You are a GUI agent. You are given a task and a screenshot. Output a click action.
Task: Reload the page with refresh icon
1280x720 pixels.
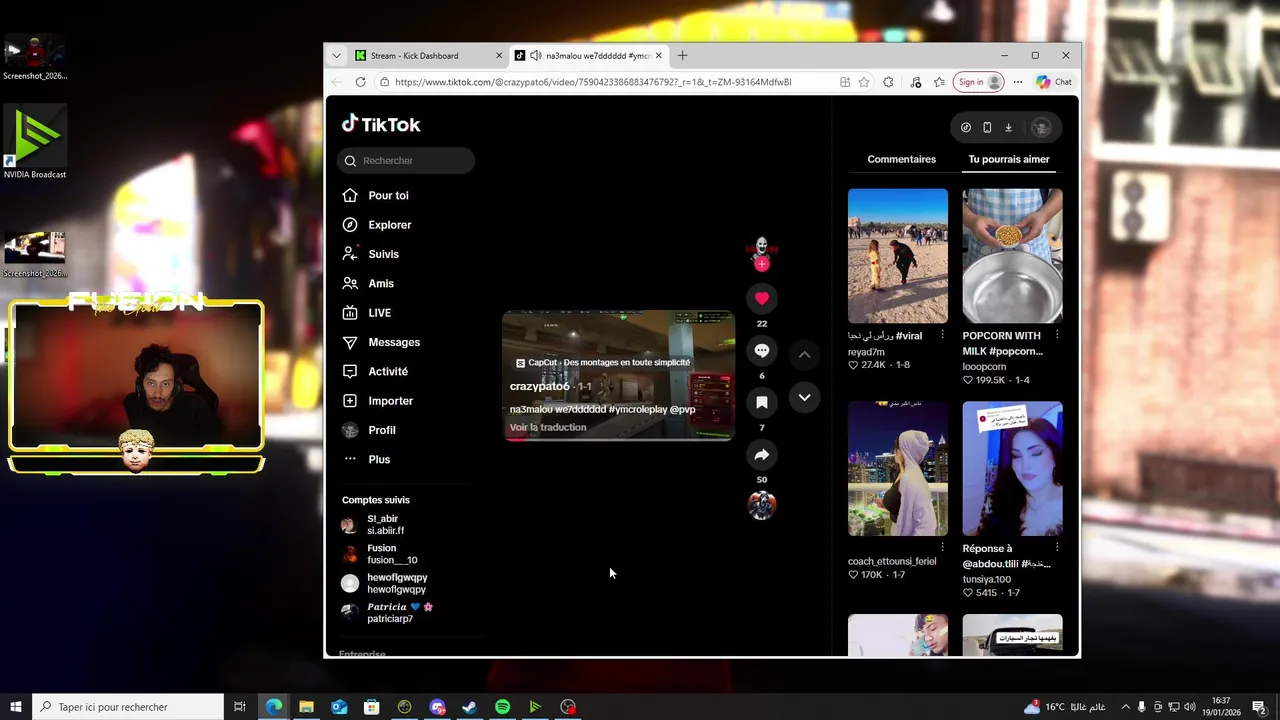pyautogui.click(x=361, y=82)
